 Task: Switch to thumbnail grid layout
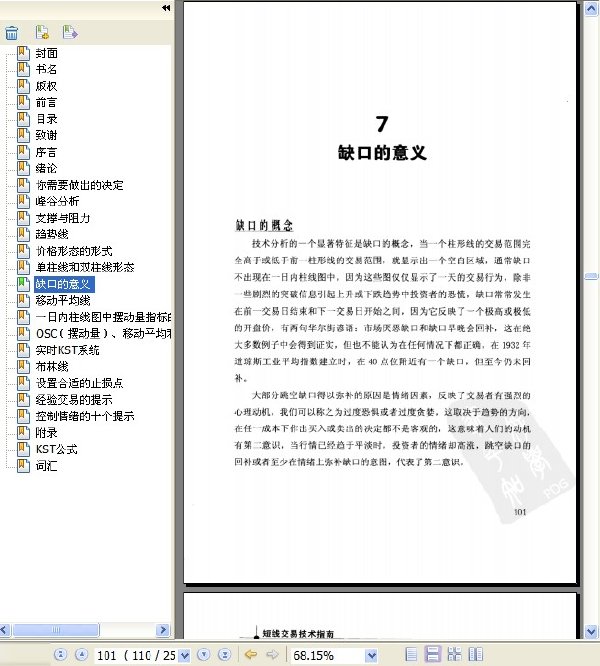[x=454, y=654]
